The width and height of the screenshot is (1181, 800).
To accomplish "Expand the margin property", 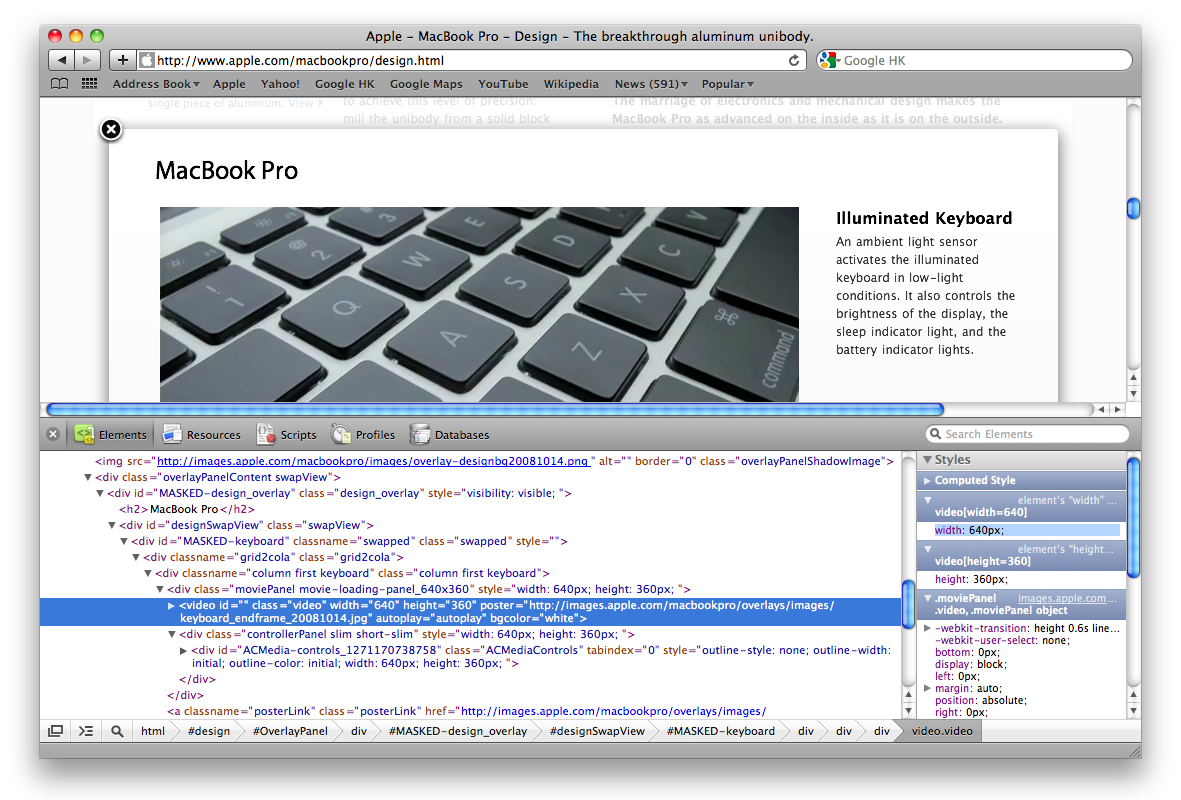I will click(x=927, y=689).
